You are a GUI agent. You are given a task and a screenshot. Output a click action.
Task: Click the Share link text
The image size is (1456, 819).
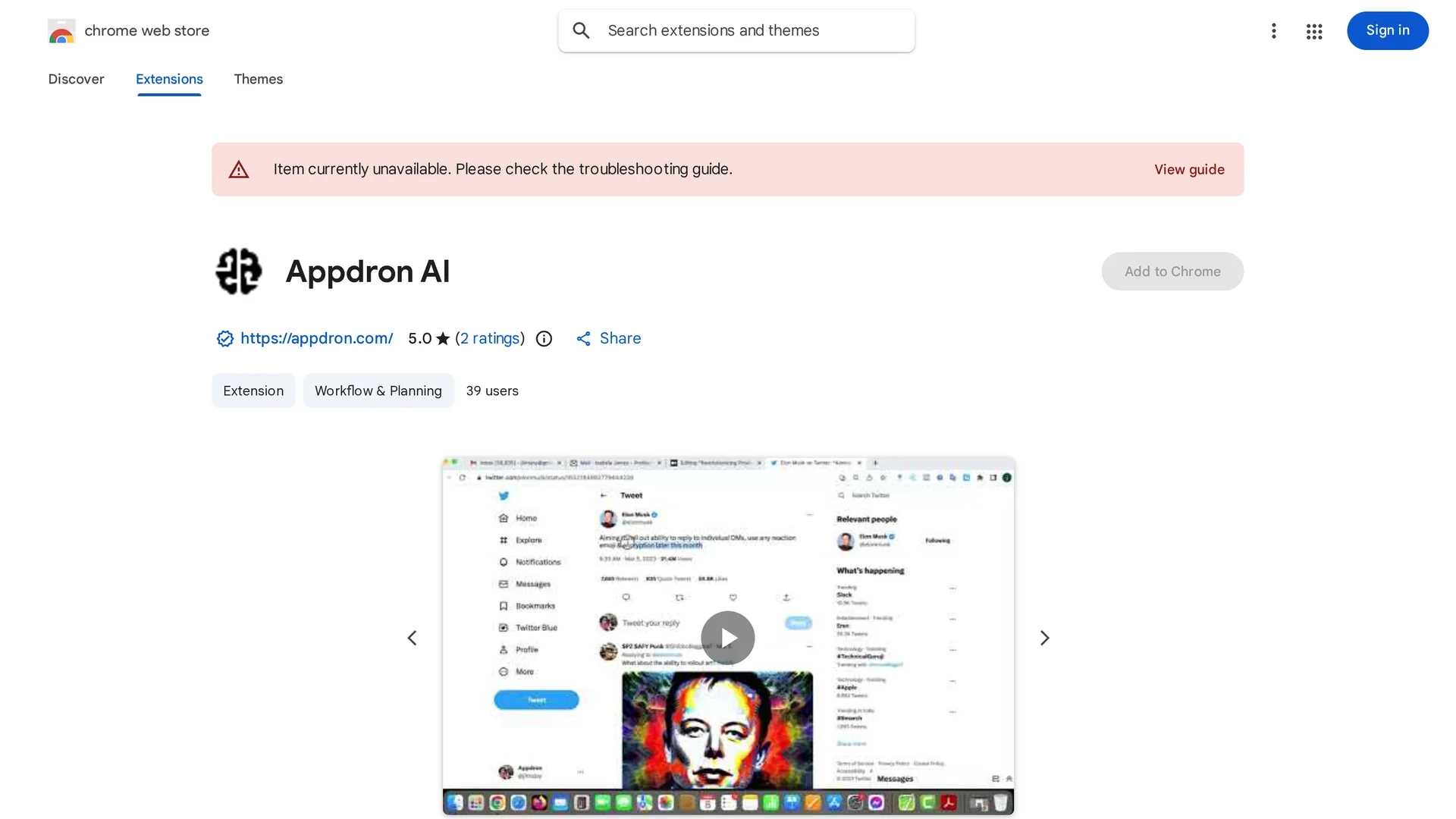tap(620, 338)
